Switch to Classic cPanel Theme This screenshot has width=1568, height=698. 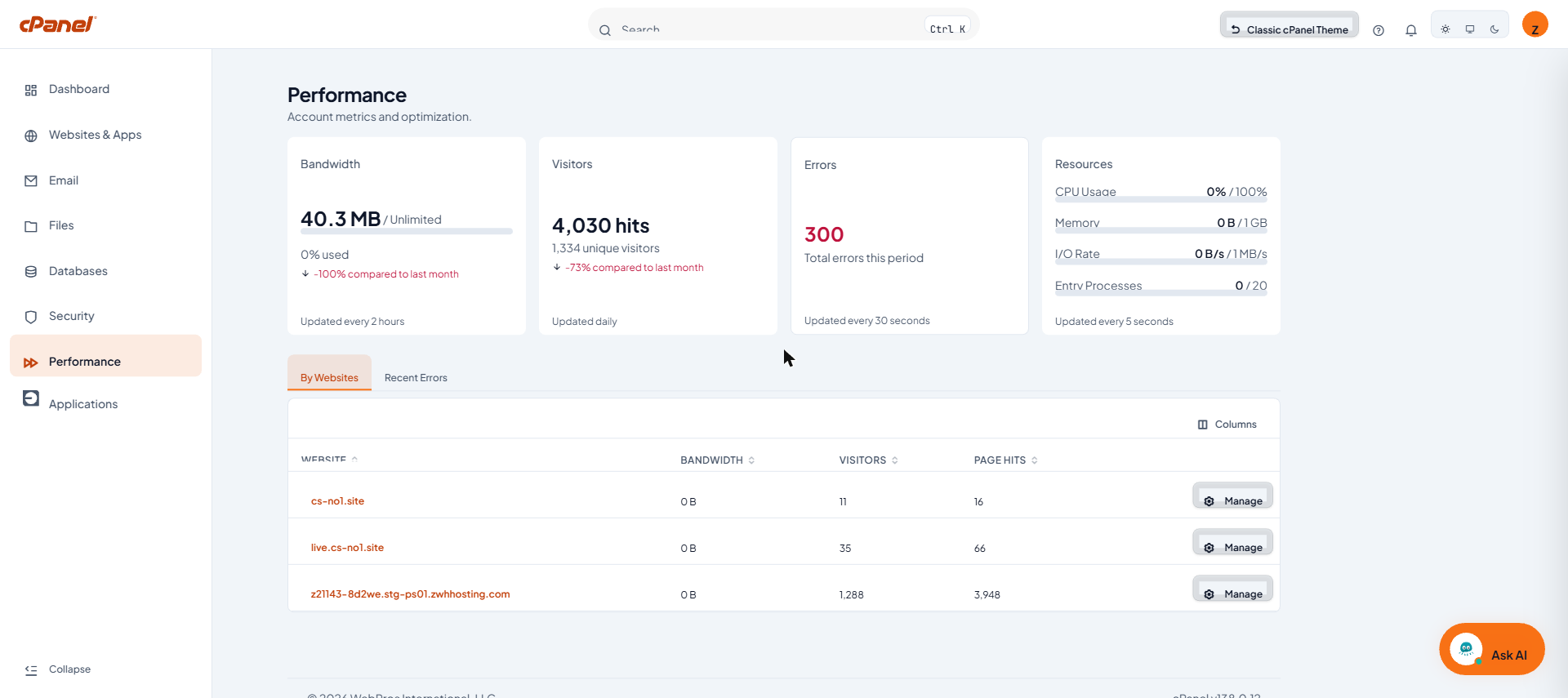tap(1290, 24)
